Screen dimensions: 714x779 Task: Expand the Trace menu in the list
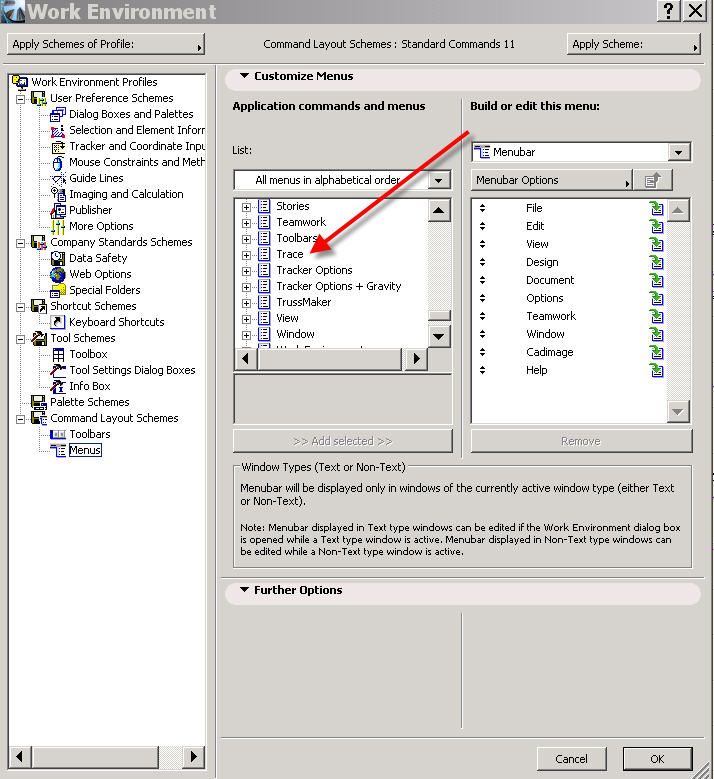click(x=246, y=255)
